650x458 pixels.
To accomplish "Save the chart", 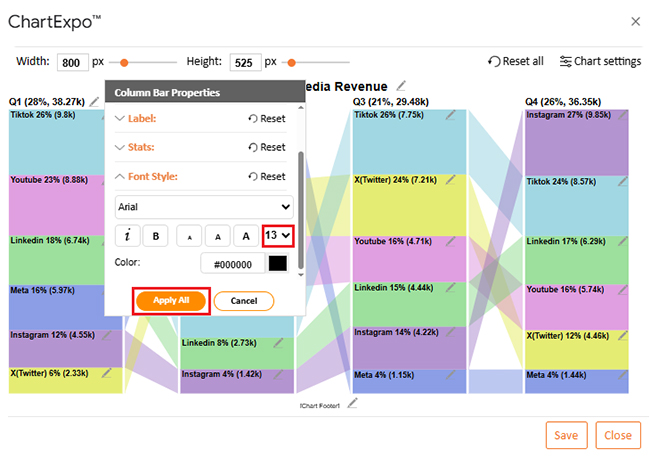I will (x=566, y=435).
